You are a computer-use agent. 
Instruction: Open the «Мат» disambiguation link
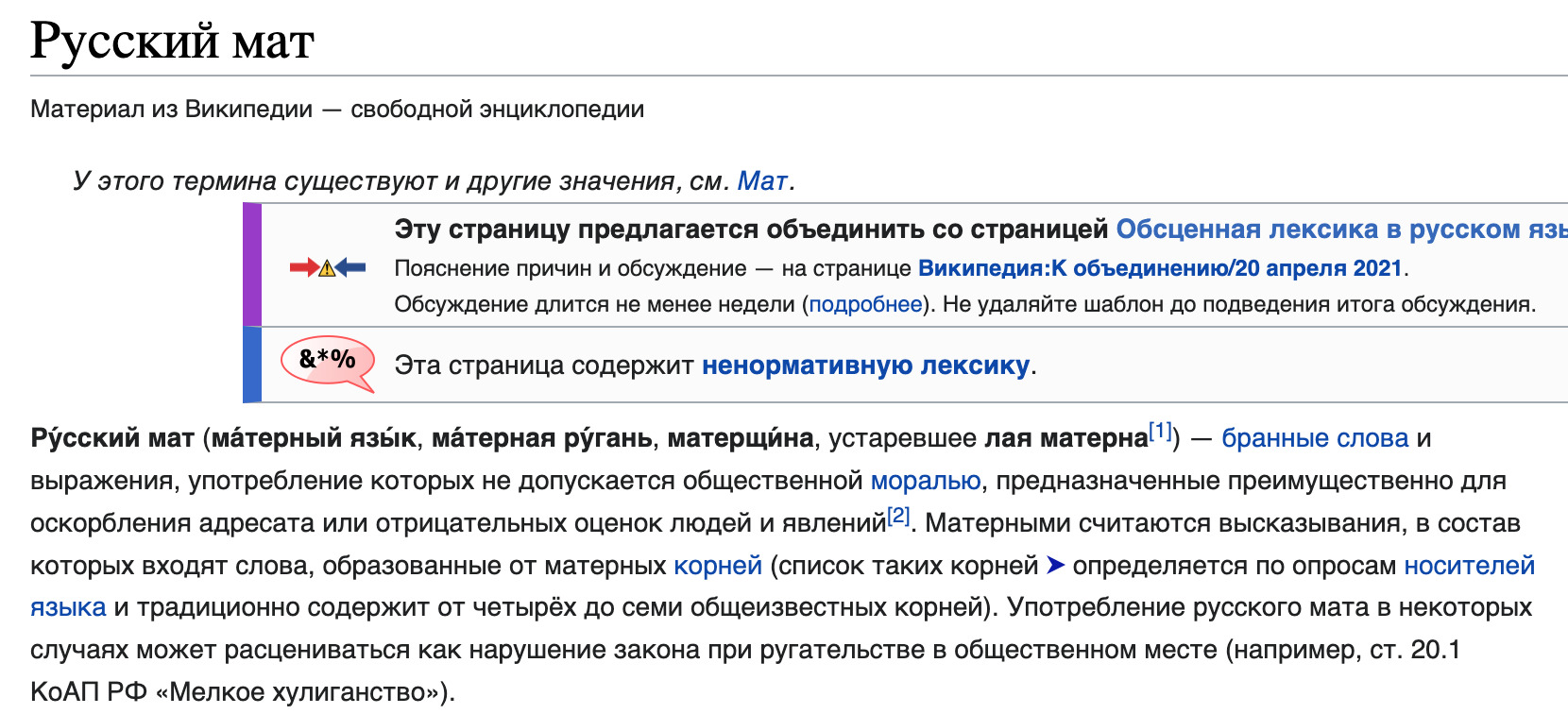(x=761, y=180)
